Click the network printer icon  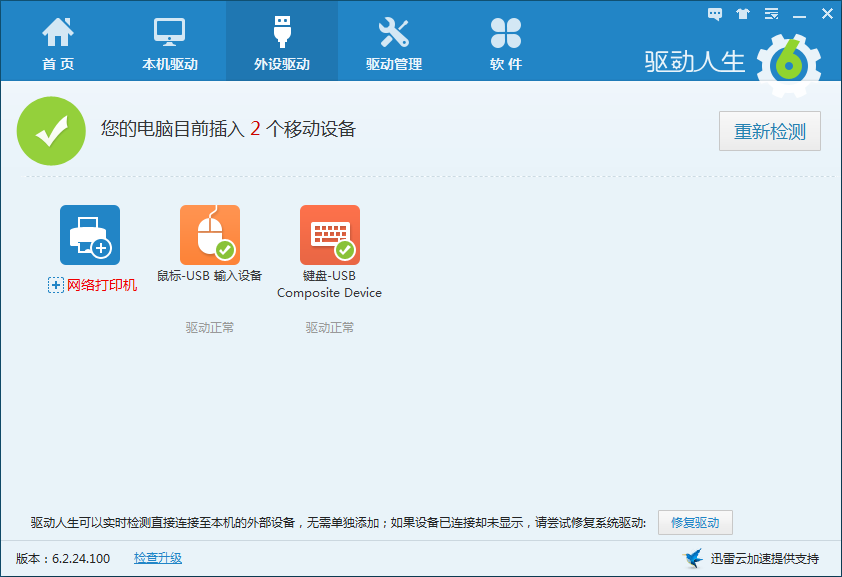[90, 235]
